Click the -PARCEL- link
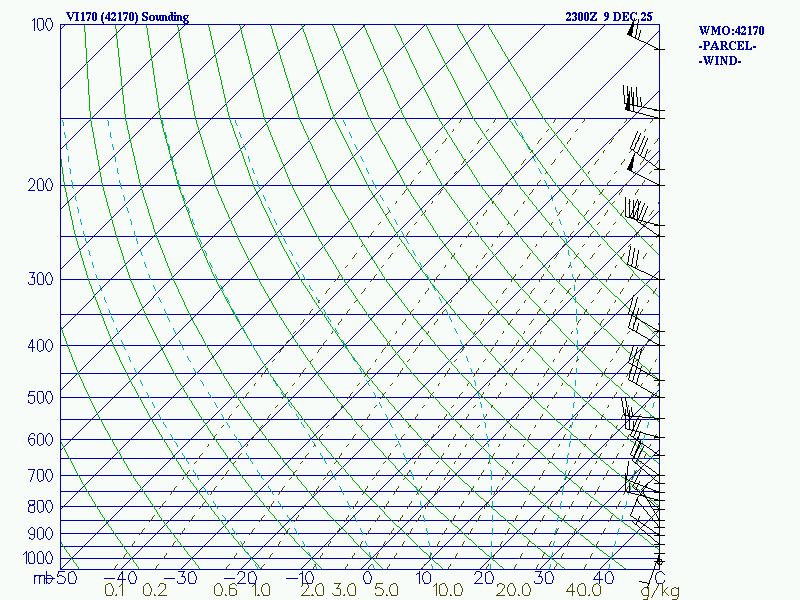 point(727,46)
